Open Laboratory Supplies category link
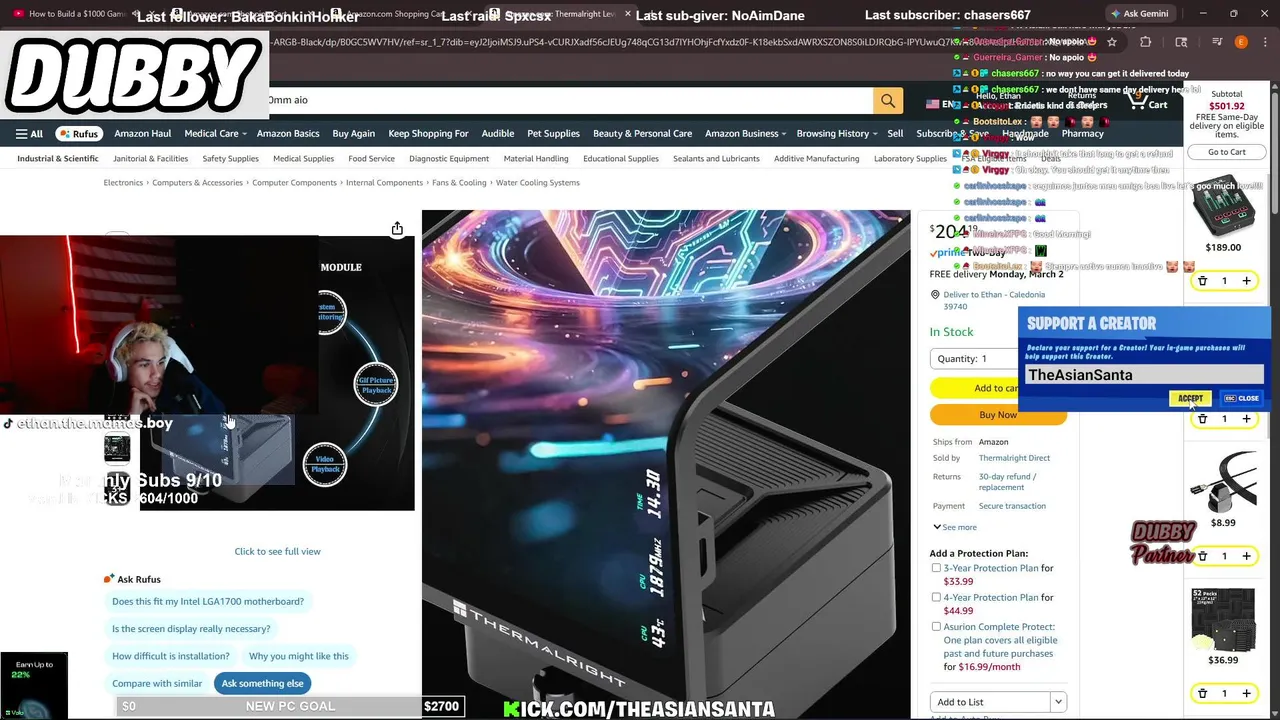The image size is (1280, 720). click(910, 158)
